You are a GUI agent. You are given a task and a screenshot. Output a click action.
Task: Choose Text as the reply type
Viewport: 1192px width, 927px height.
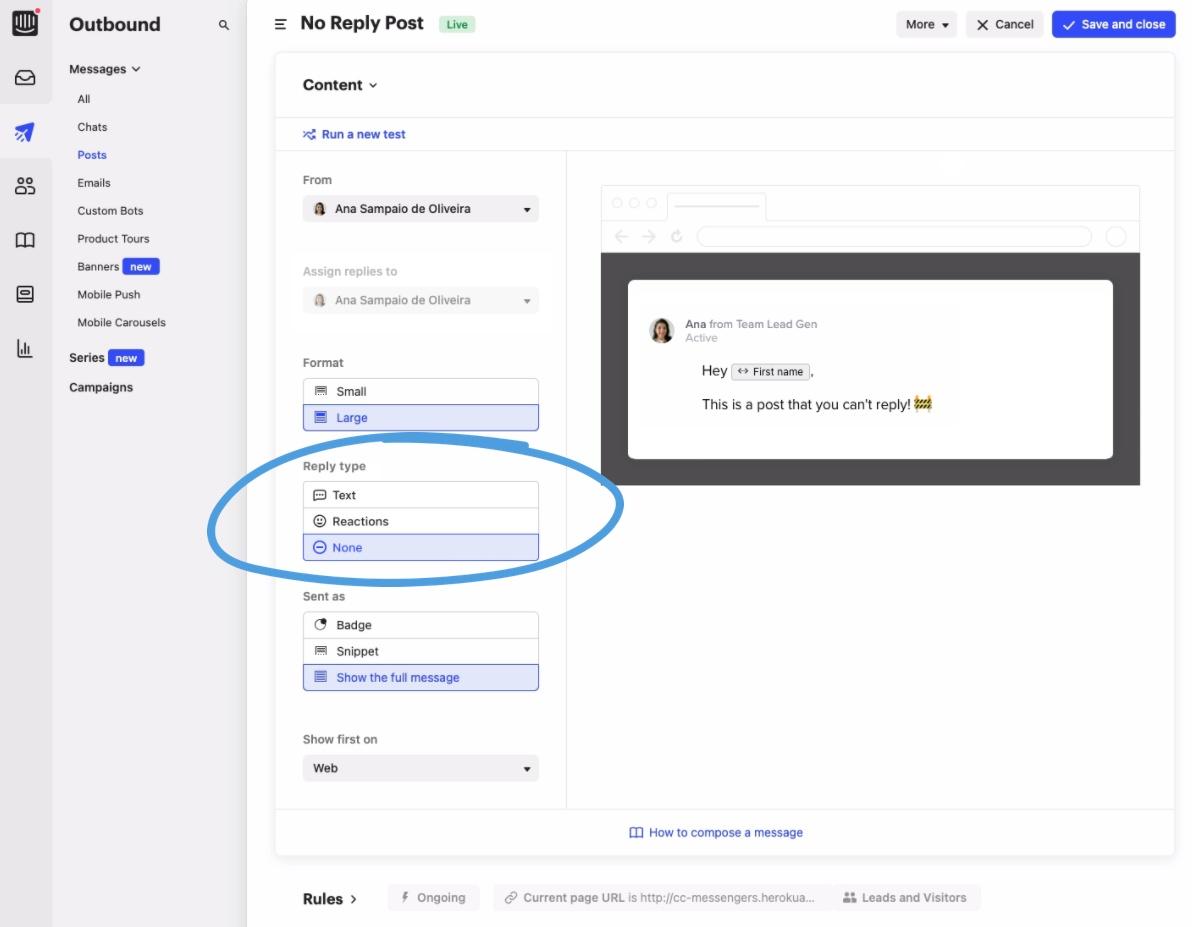[x=420, y=494]
